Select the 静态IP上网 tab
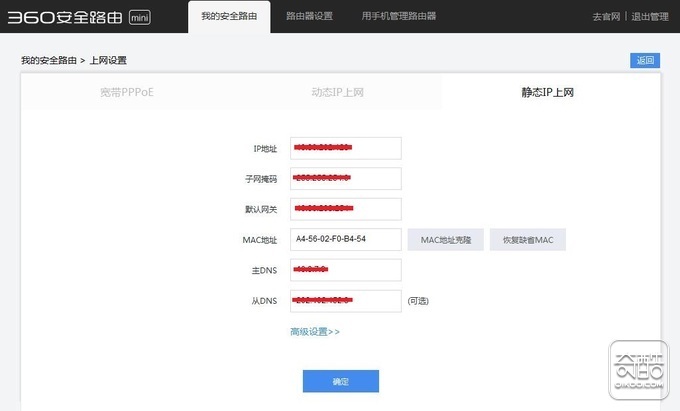The width and height of the screenshot is (680, 411). (x=547, y=92)
